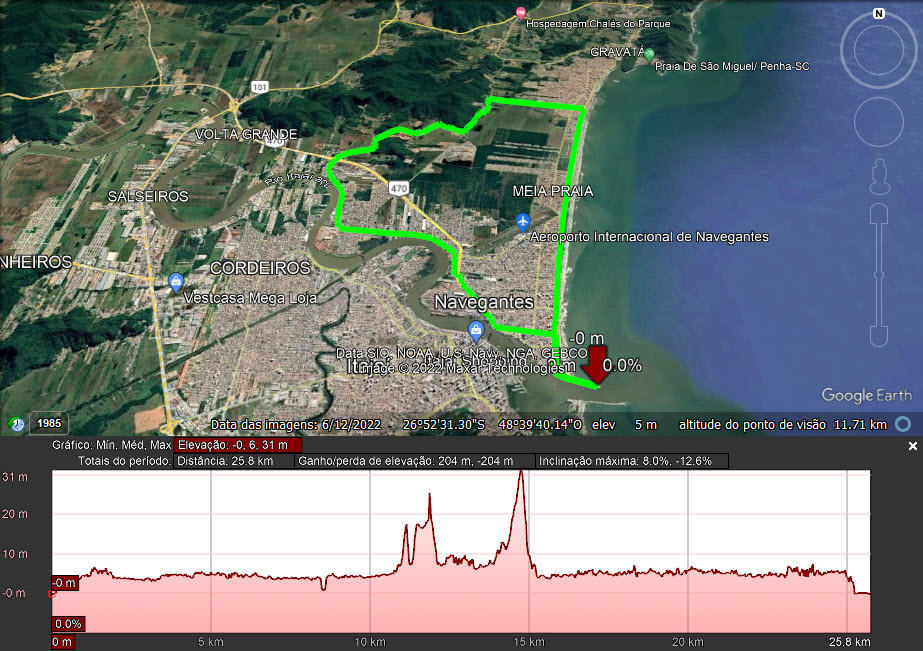Select the Street View pegman icon

(879, 176)
